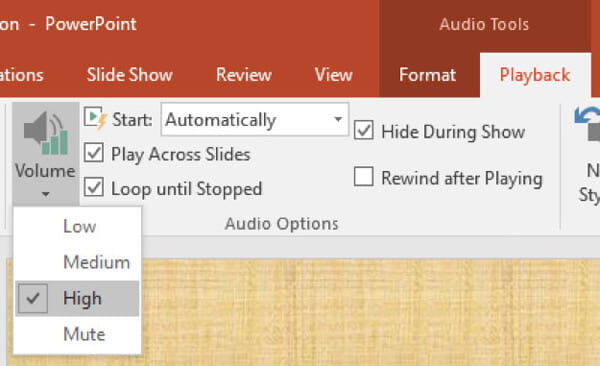Click the checkmark next to High

[33, 298]
